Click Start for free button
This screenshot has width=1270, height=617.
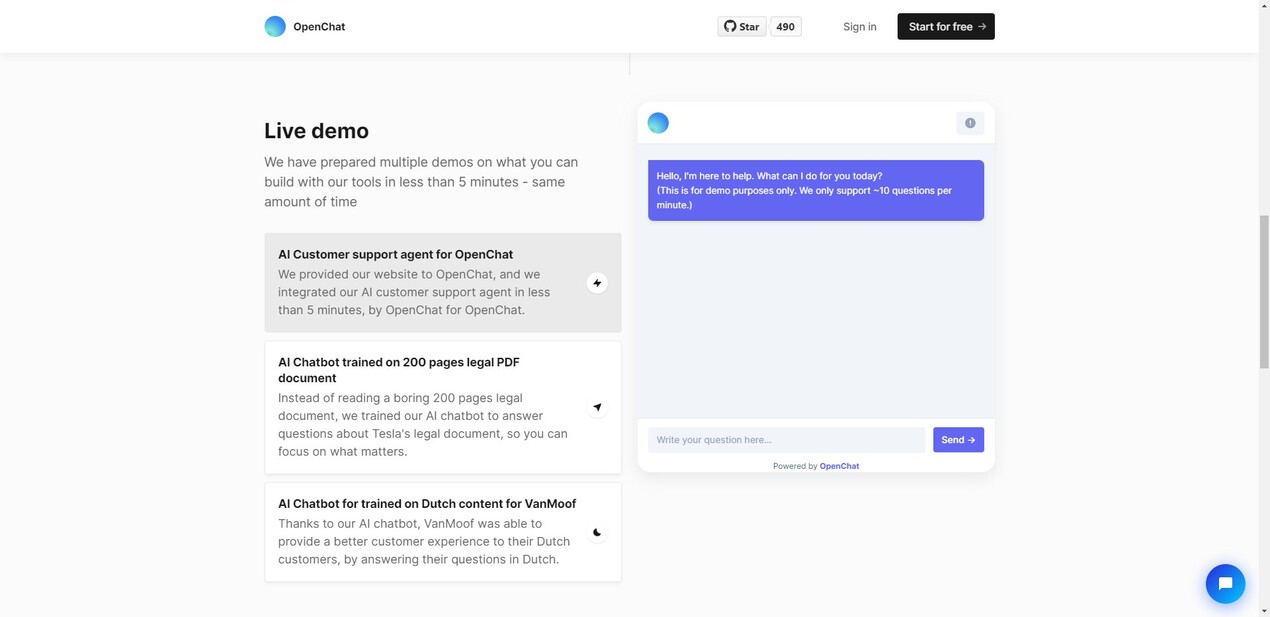pos(946,27)
